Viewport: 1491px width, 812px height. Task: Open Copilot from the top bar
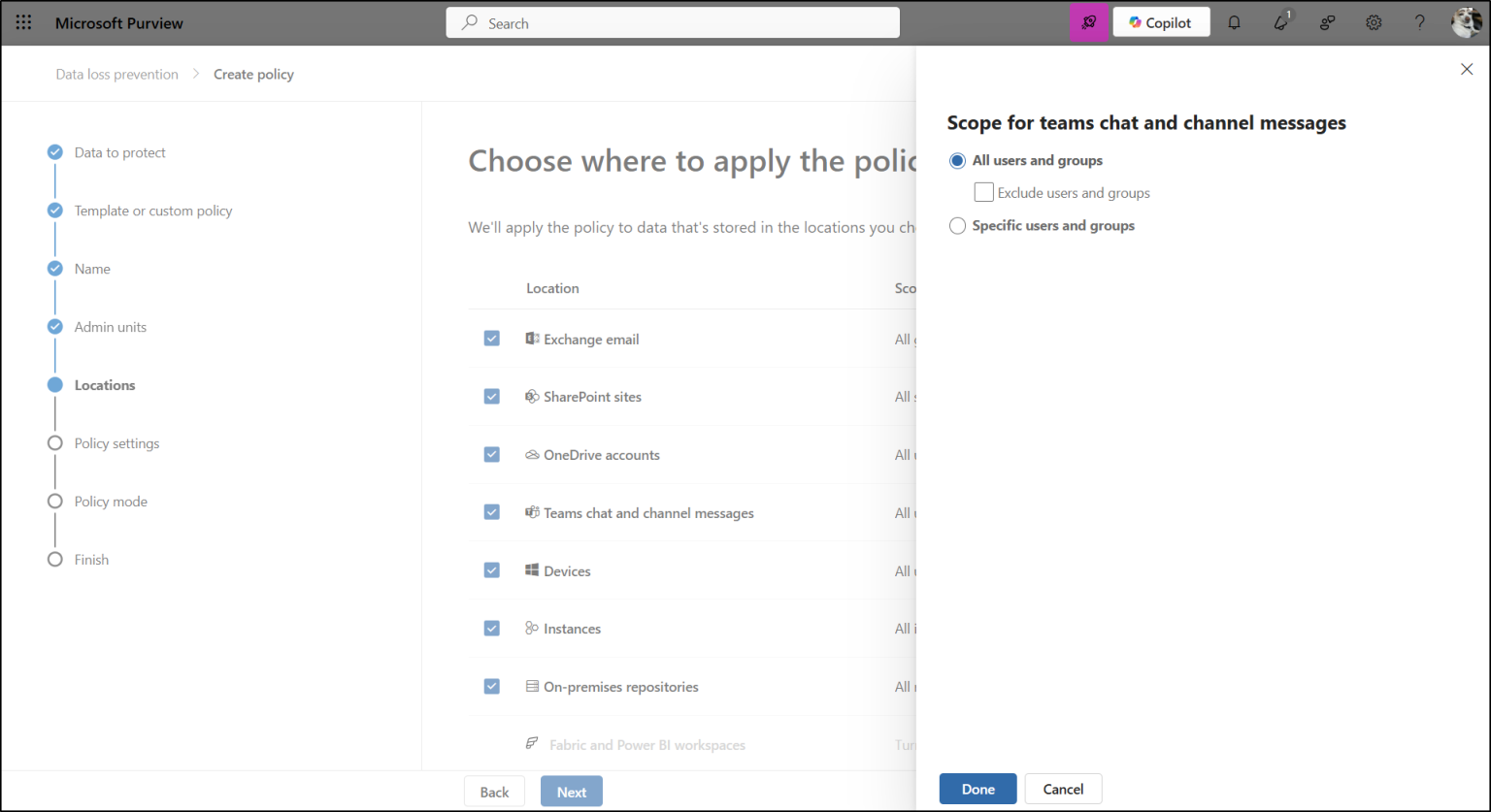[x=1161, y=21]
